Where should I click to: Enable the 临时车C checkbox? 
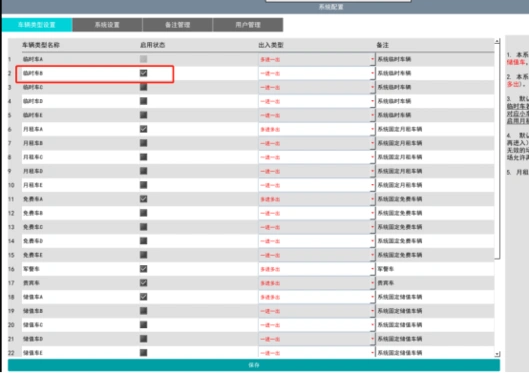coord(144,87)
